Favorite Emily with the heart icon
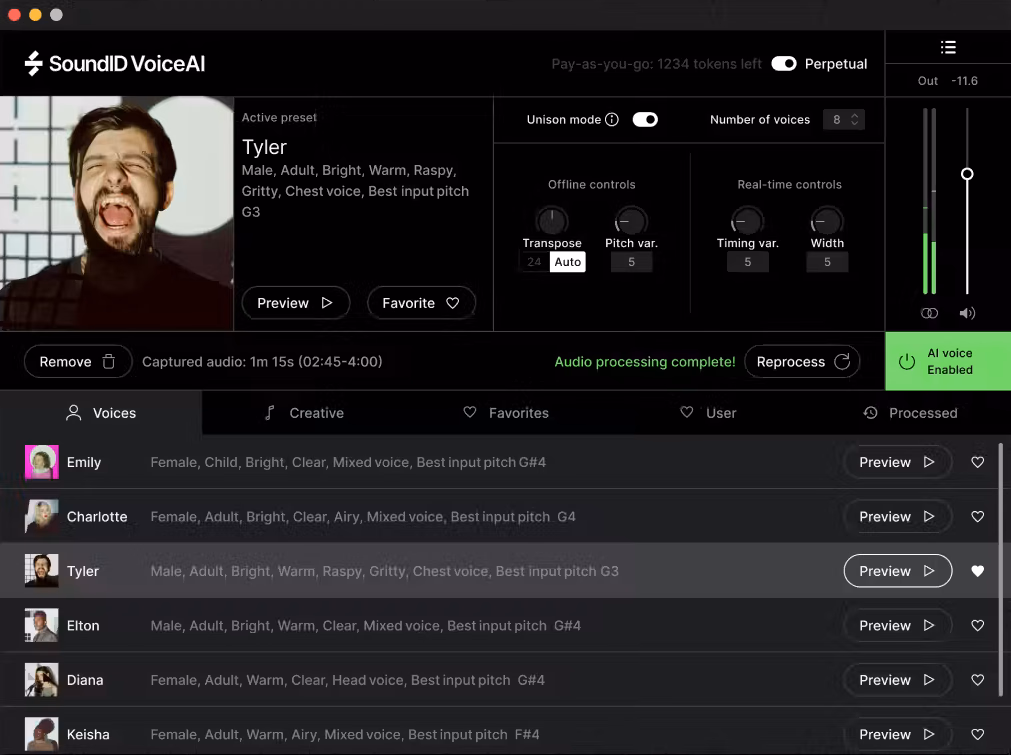Image resolution: width=1011 pixels, height=755 pixels. [977, 462]
